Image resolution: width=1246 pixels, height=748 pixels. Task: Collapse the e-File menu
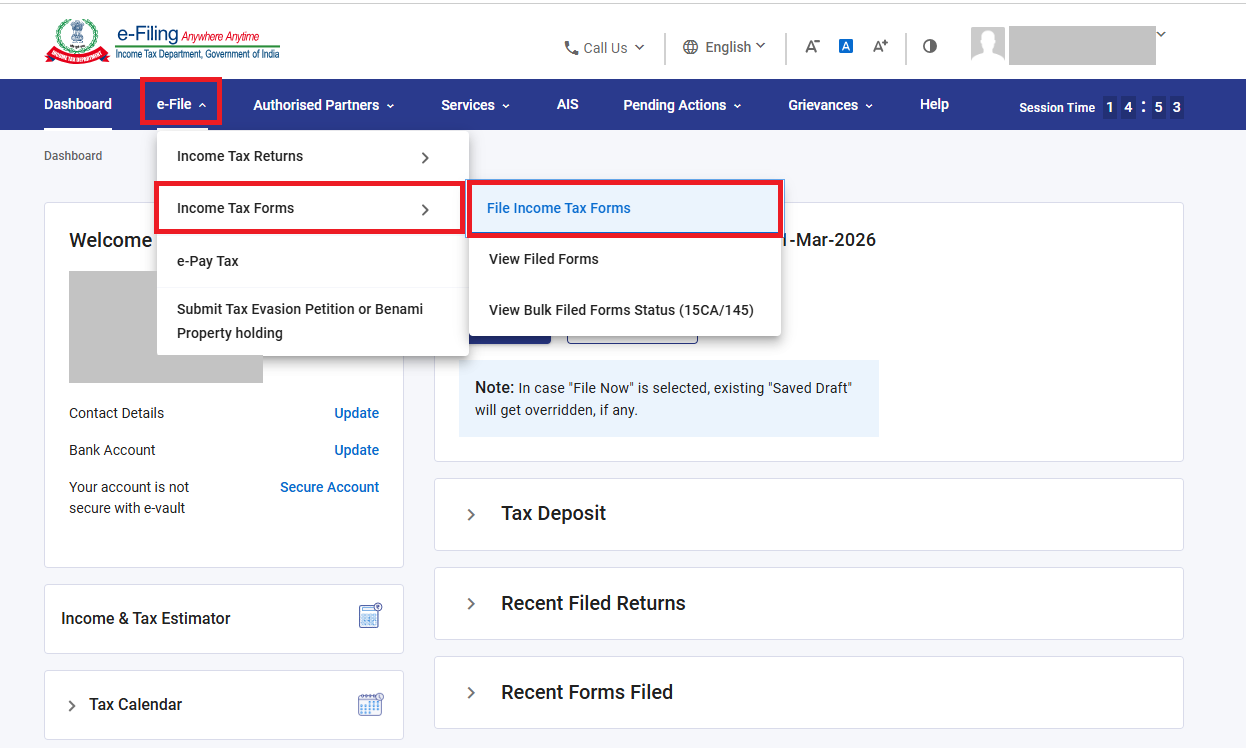[x=181, y=104]
